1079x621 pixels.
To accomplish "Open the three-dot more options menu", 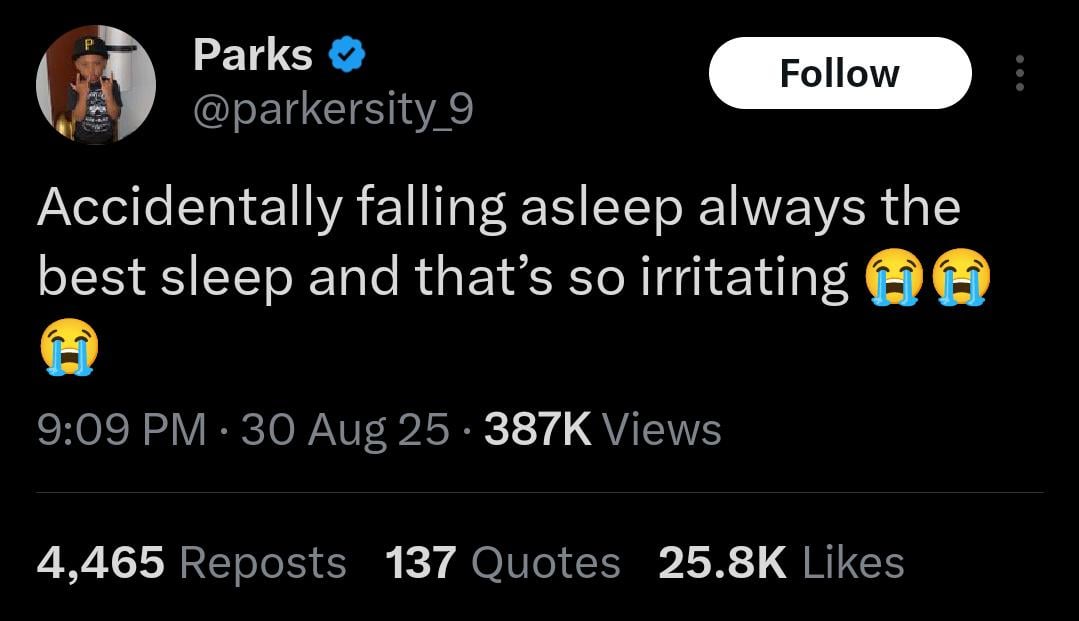I will [x=1020, y=73].
